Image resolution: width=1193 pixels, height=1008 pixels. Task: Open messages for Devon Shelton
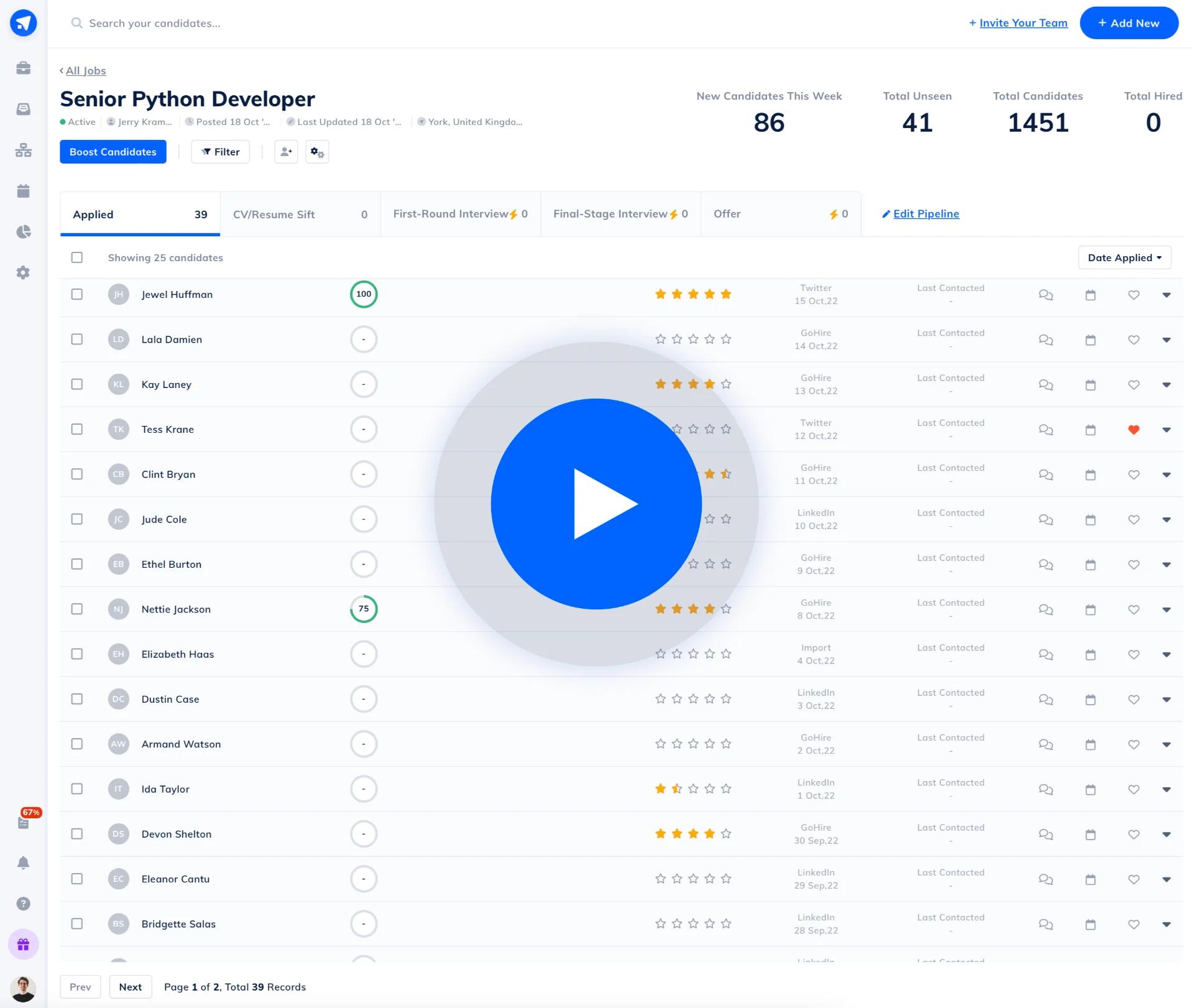point(1046,835)
